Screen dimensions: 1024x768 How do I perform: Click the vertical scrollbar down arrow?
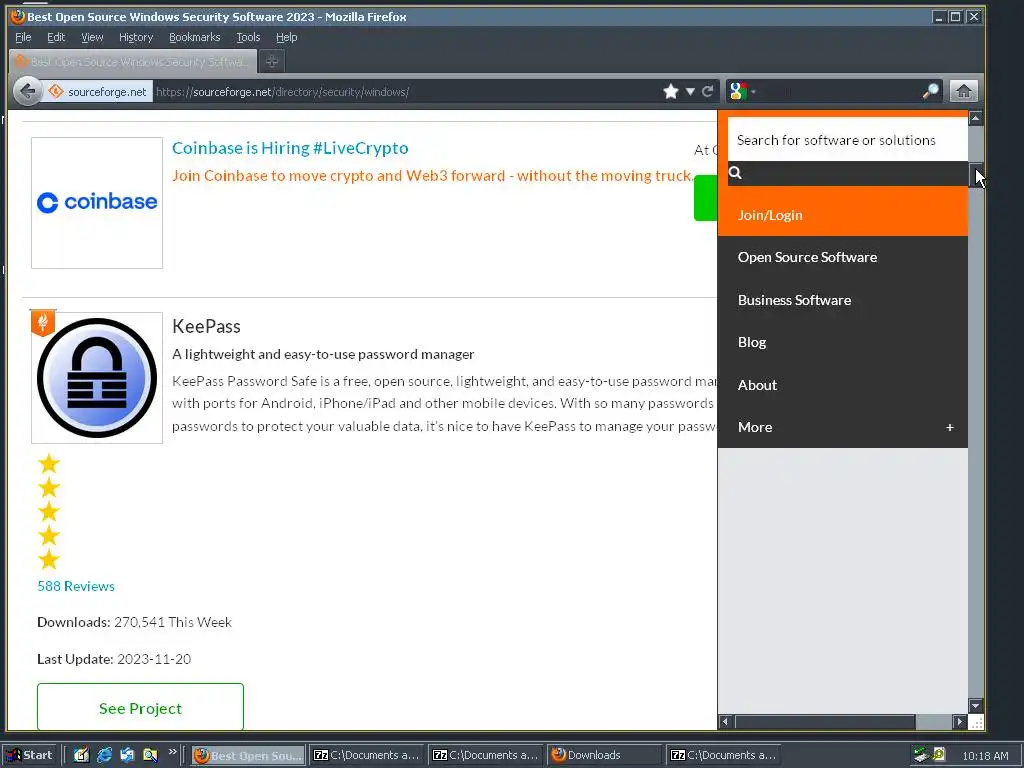click(x=976, y=705)
